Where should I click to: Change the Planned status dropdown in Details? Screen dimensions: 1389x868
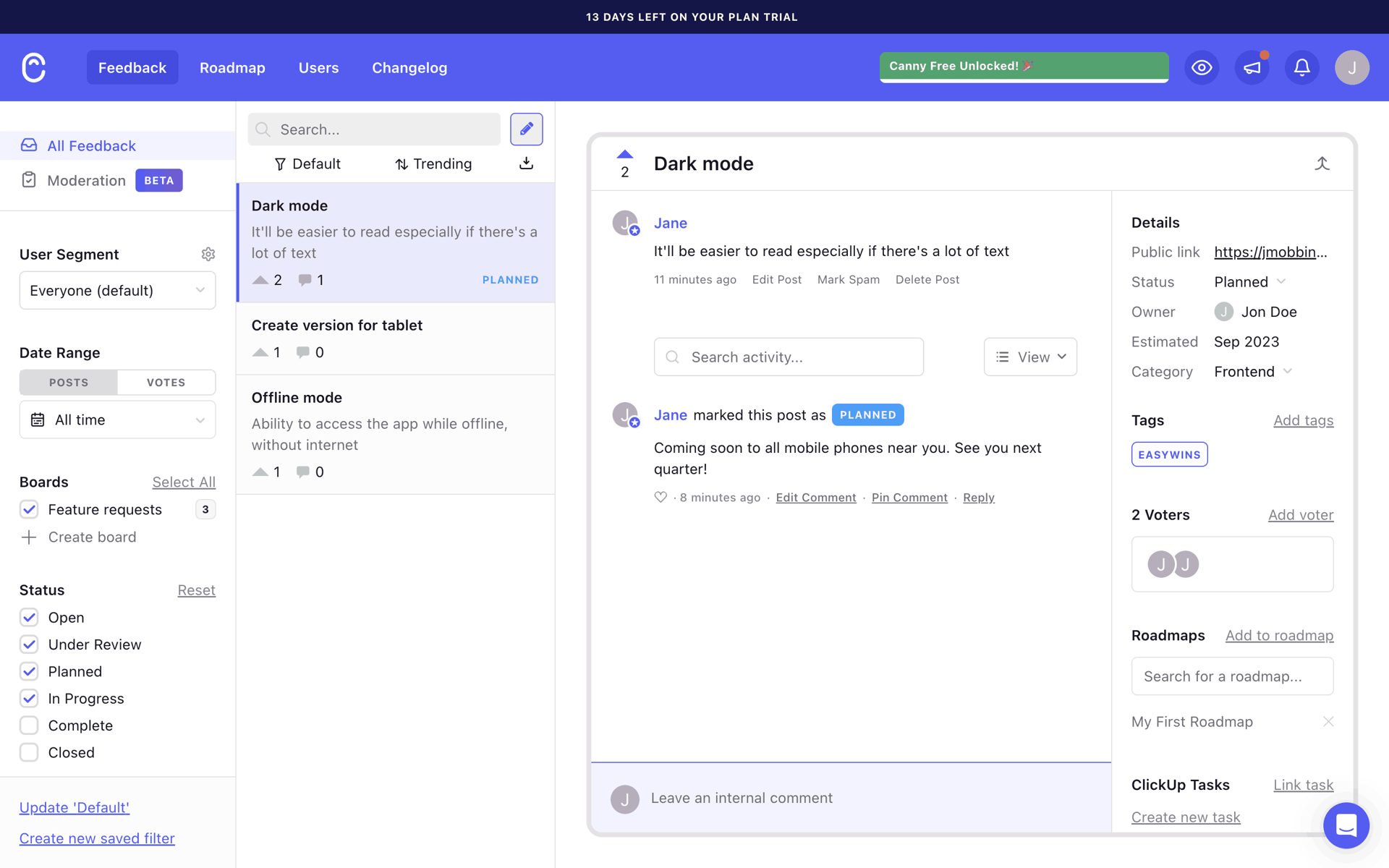(x=1249, y=281)
